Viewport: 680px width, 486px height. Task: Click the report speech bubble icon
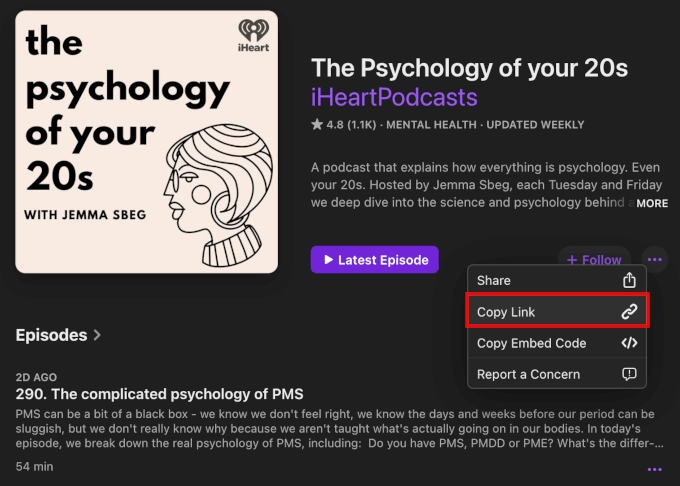629,374
